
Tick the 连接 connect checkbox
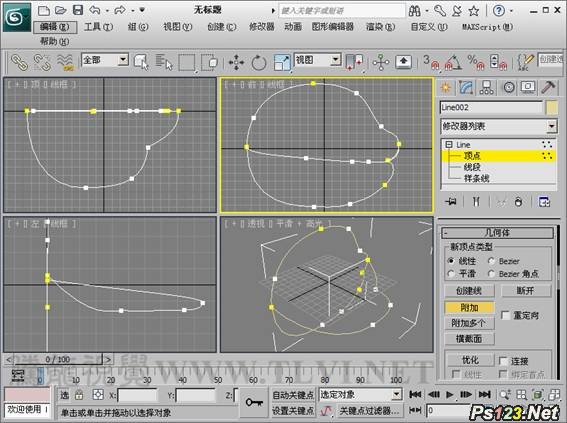tap(503, 361)
